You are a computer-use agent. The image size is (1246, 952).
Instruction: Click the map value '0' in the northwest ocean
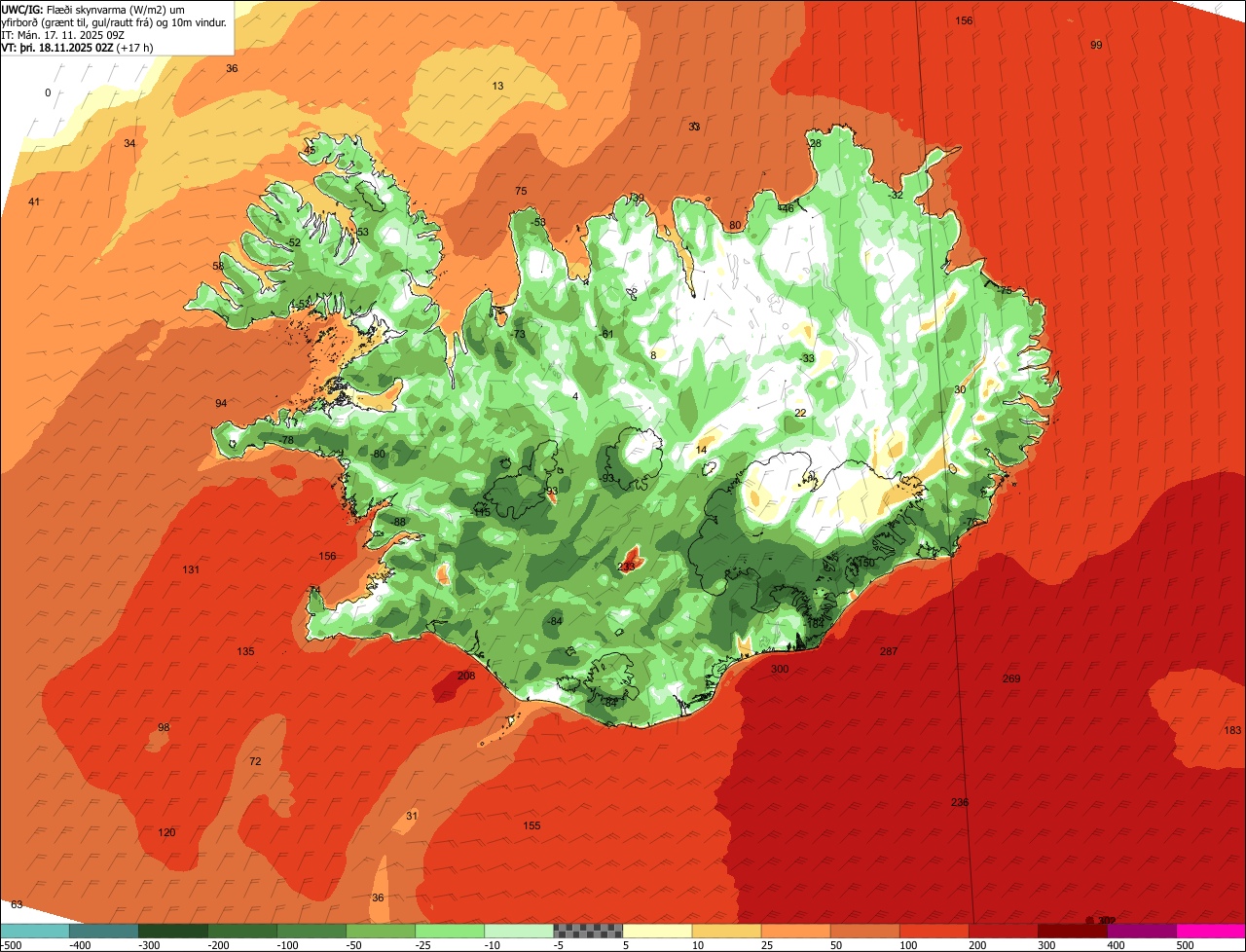click(x=48, y=92)
